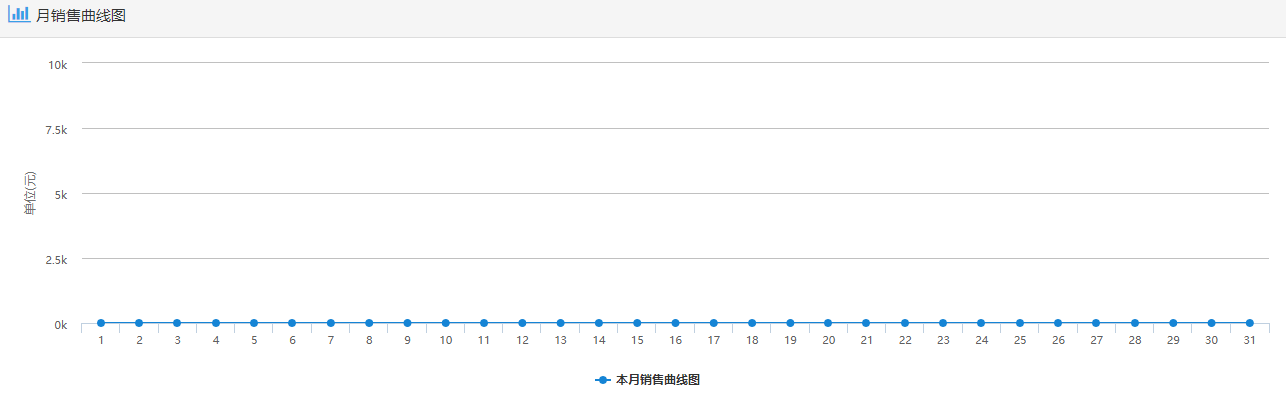Toggle the 本月销售曲线图 legend series
The height and width of the screenshot is (395, 1286).
(x=647, y=380)
